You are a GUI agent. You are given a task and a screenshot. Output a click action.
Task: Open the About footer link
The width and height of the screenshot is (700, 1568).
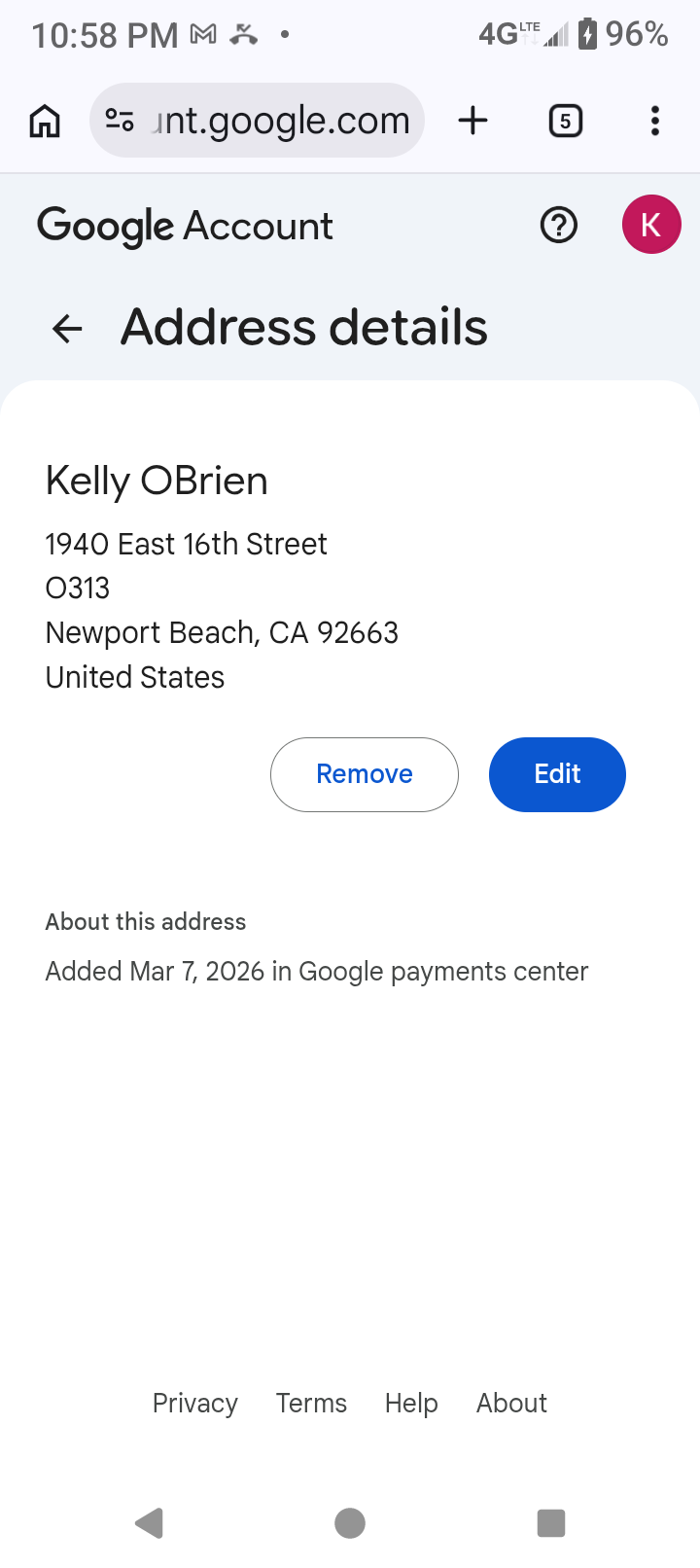[511, 1403]
